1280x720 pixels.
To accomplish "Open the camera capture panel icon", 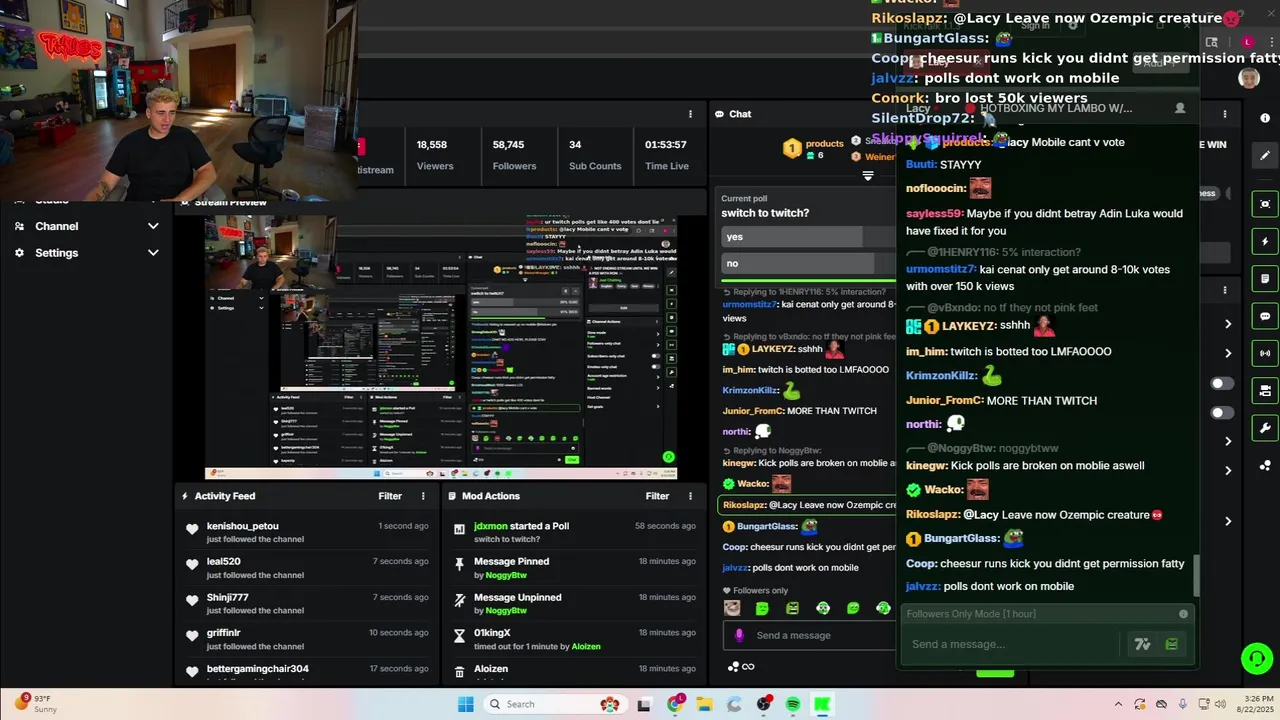I will click(x=1265, y=204).
